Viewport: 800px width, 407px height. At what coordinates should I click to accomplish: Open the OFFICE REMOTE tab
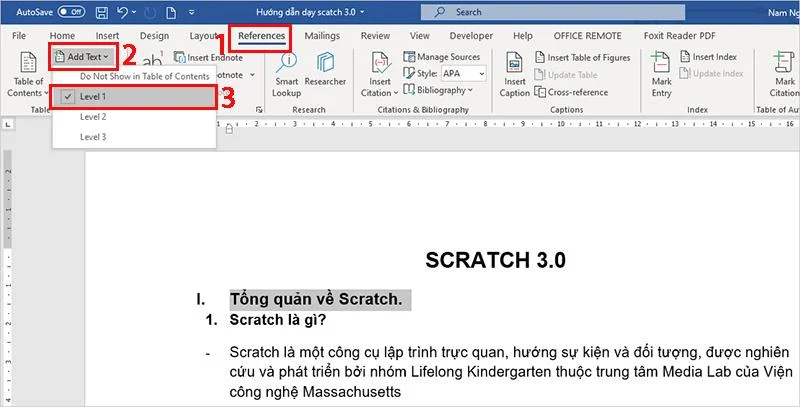[587, 36]
